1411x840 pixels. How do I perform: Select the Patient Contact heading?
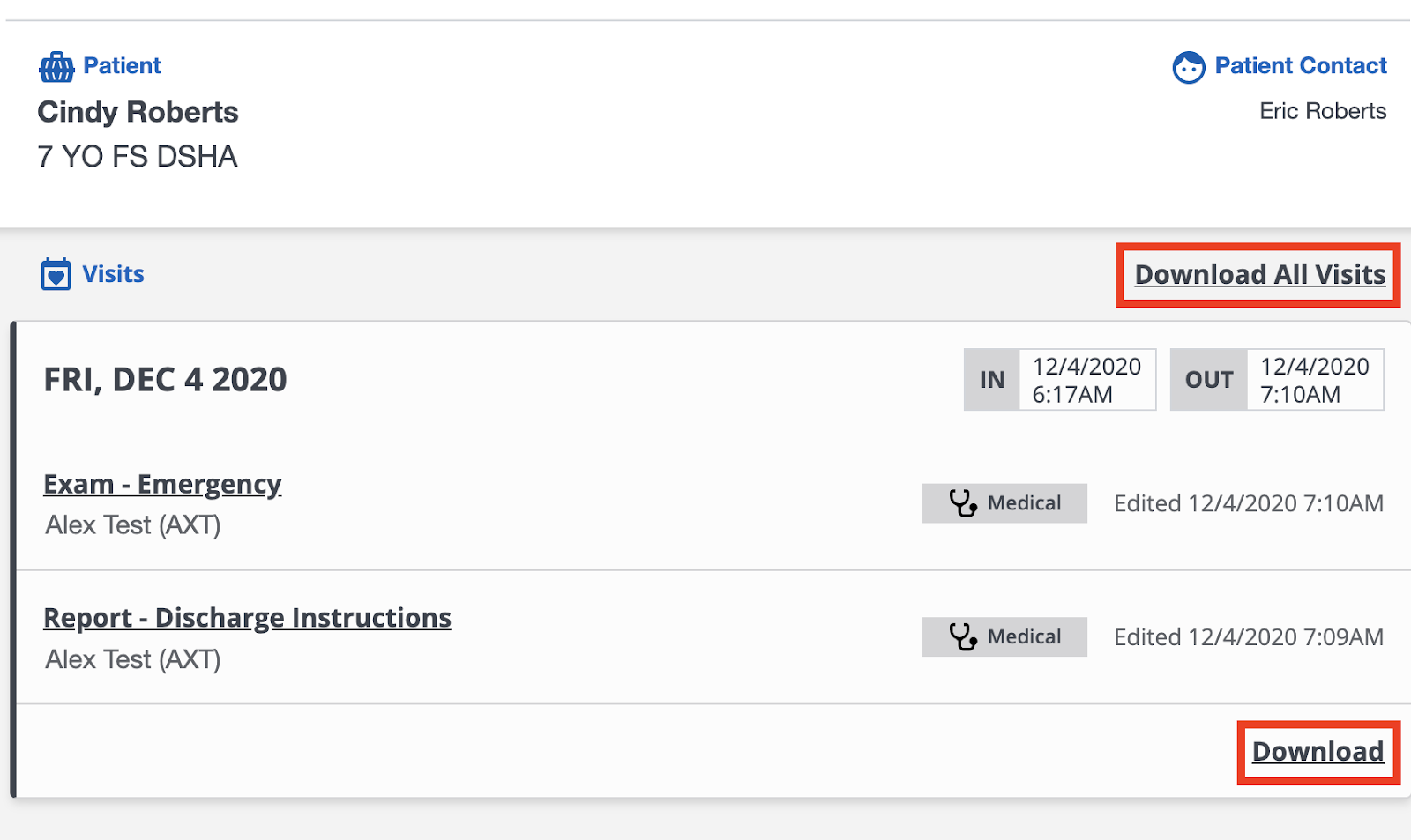1301,66
